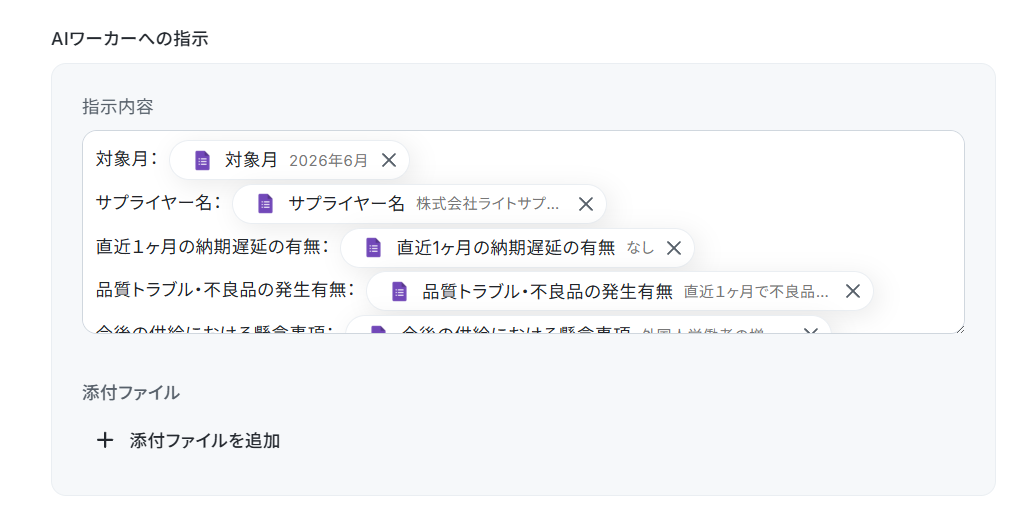Remove the サプライヤー名 chip with X

pyautogui.click(x=586, y=204)
